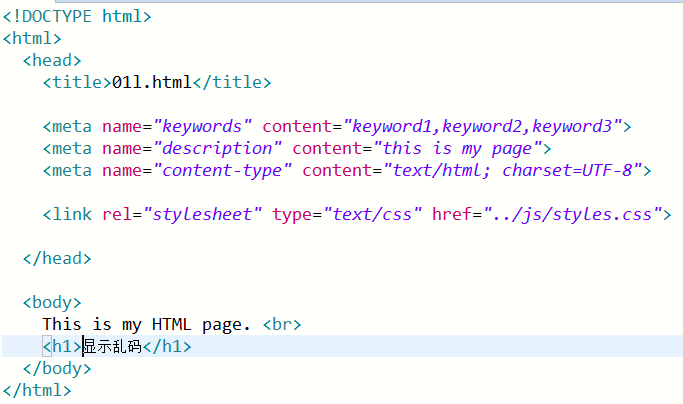Click the content value 'keyword1,keyword2,keyword3'
Viewport: 683px width, 404px height.
(483, 127)
